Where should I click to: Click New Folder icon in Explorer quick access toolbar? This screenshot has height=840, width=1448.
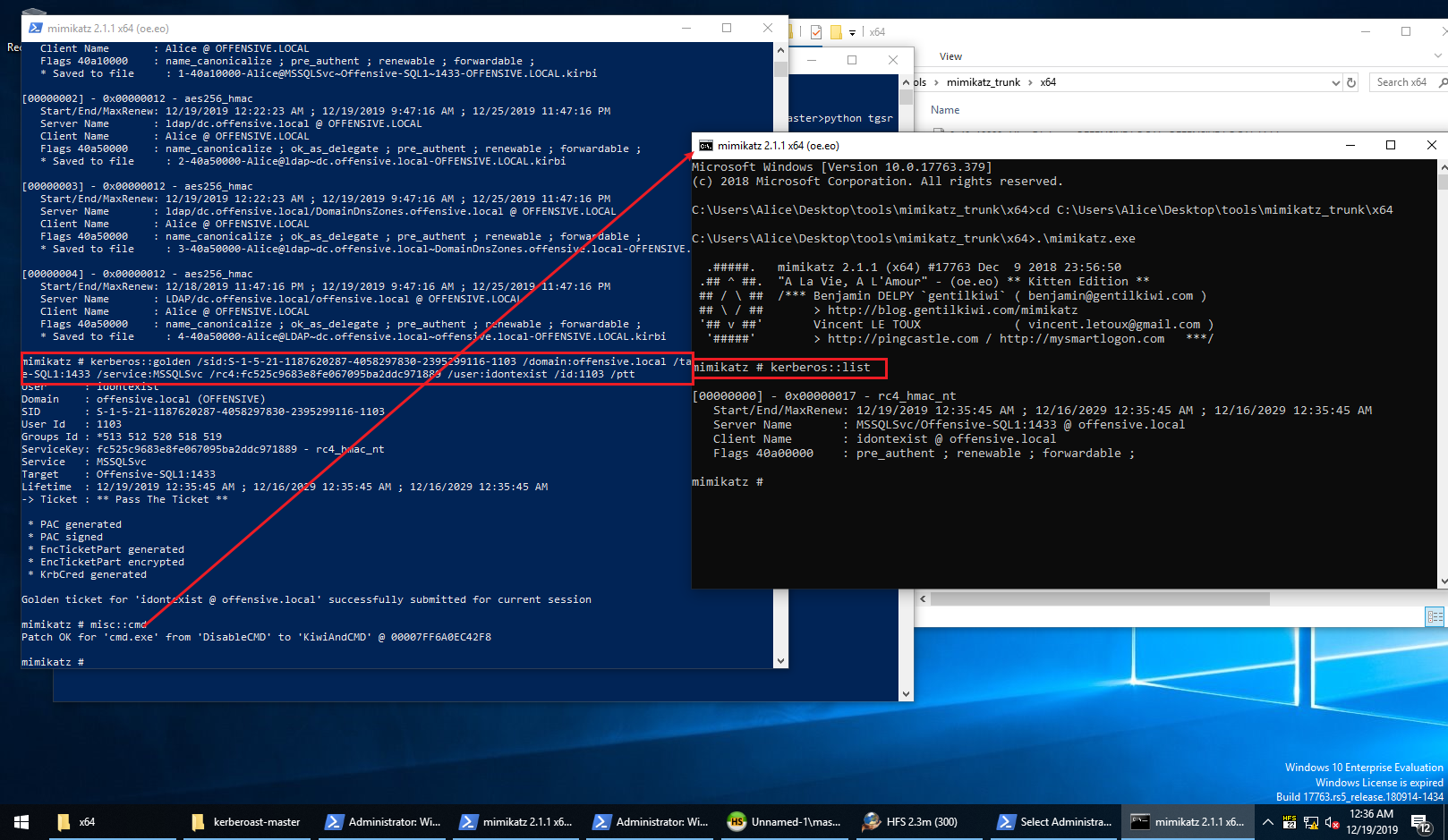pyautogui.click(x=836, y=32)
